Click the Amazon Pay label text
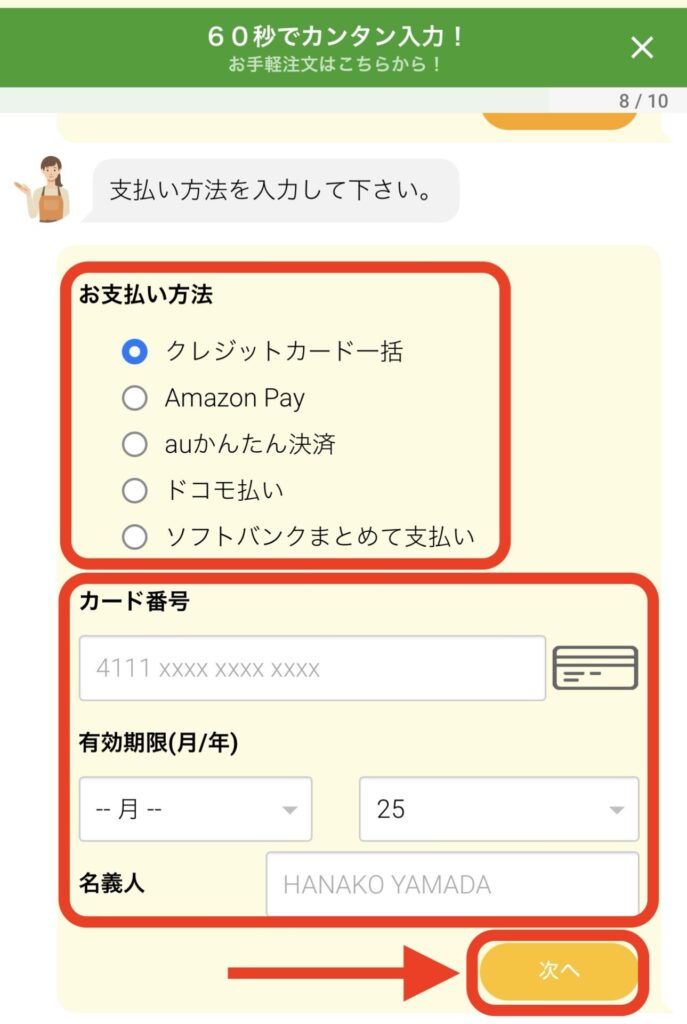Viewport: 687px width, 1024px height. coord(234,398)
